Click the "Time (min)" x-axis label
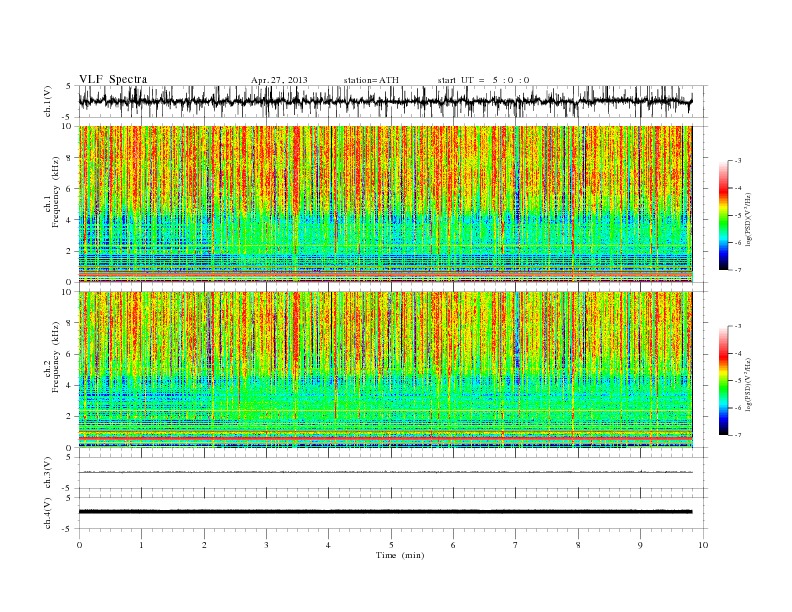Viewport: 792px width, 612px height. point(400,555)
